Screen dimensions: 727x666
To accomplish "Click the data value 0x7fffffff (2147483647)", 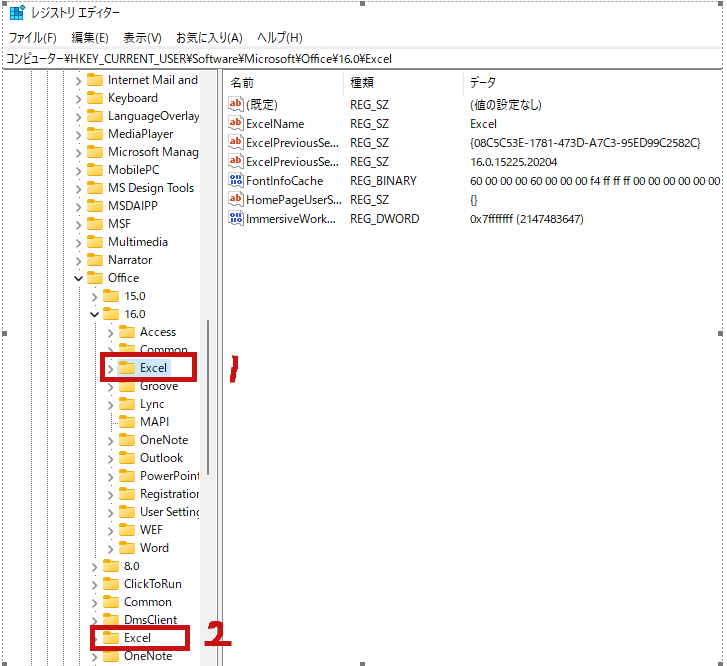I will 527,218.
